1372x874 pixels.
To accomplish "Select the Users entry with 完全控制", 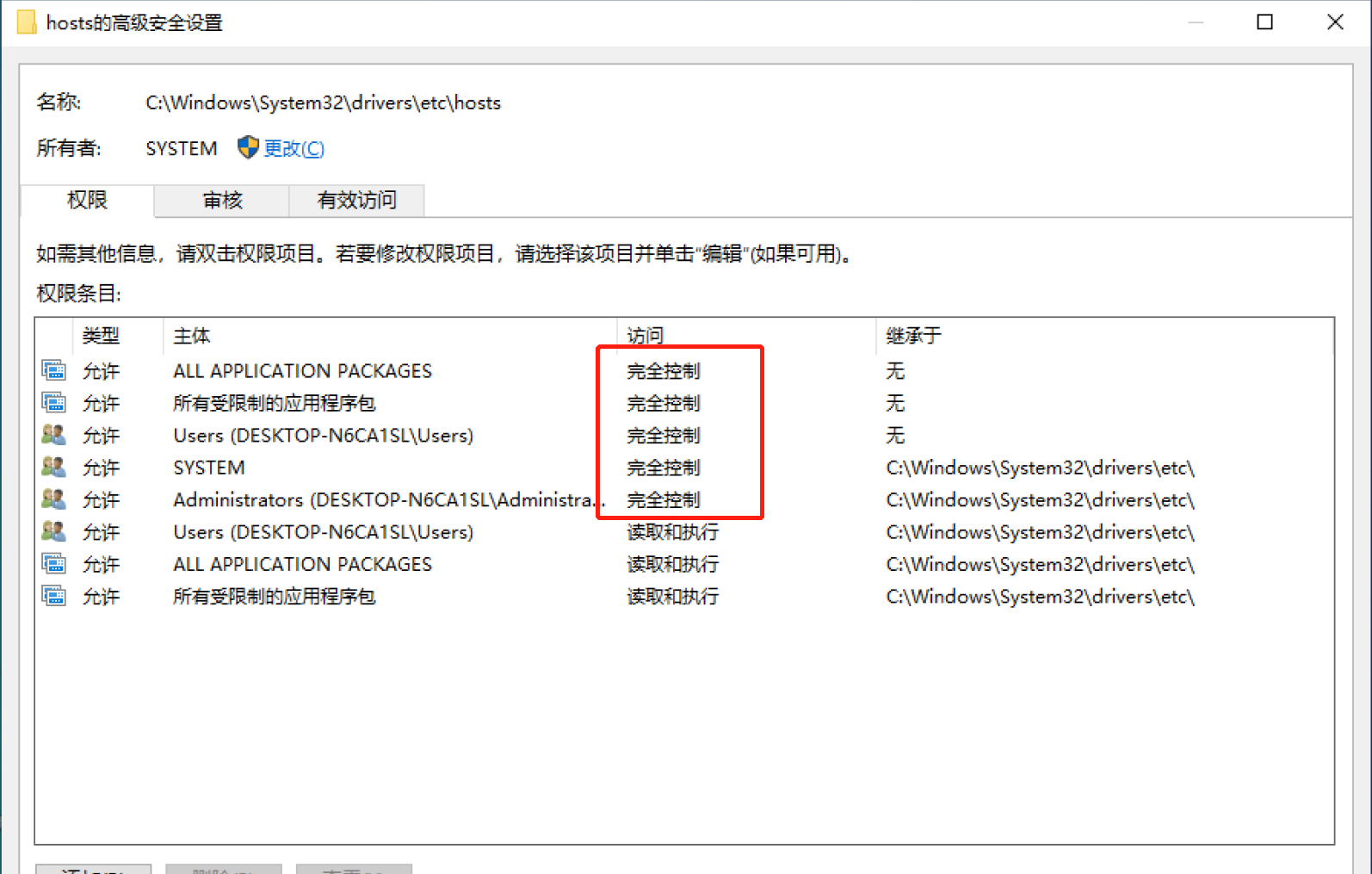I will click(x=684, y=435).
